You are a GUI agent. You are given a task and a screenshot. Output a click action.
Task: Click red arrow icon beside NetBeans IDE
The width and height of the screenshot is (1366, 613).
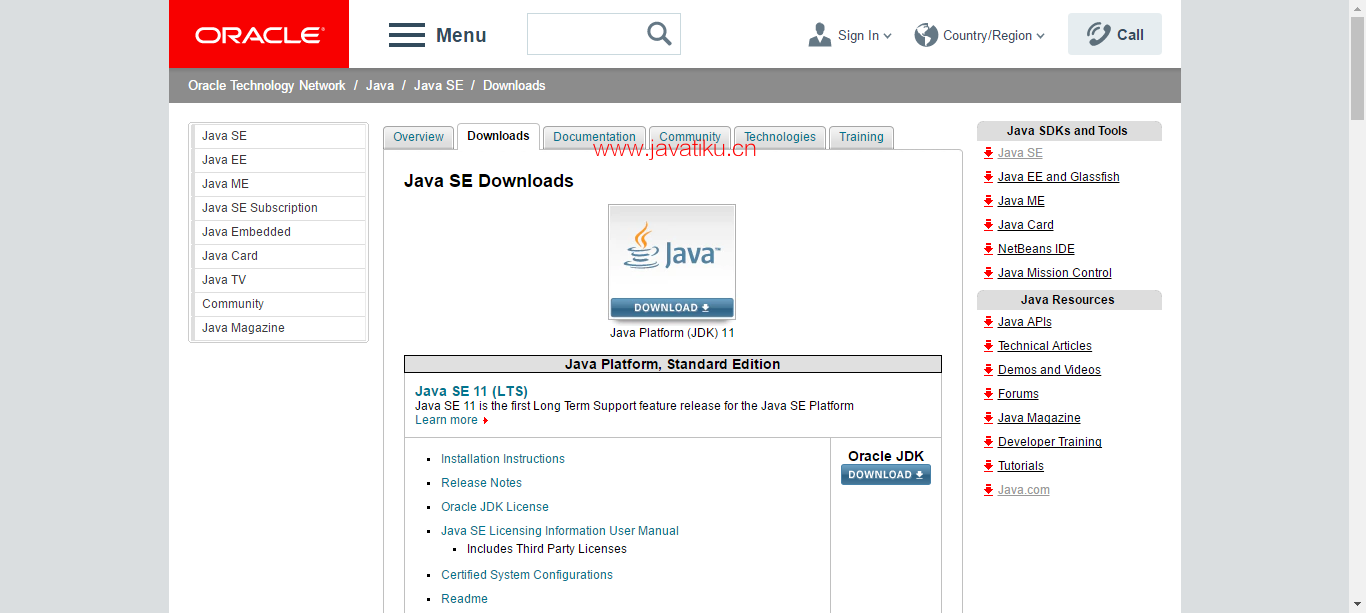pyautogui.click(x=988, y=249)
